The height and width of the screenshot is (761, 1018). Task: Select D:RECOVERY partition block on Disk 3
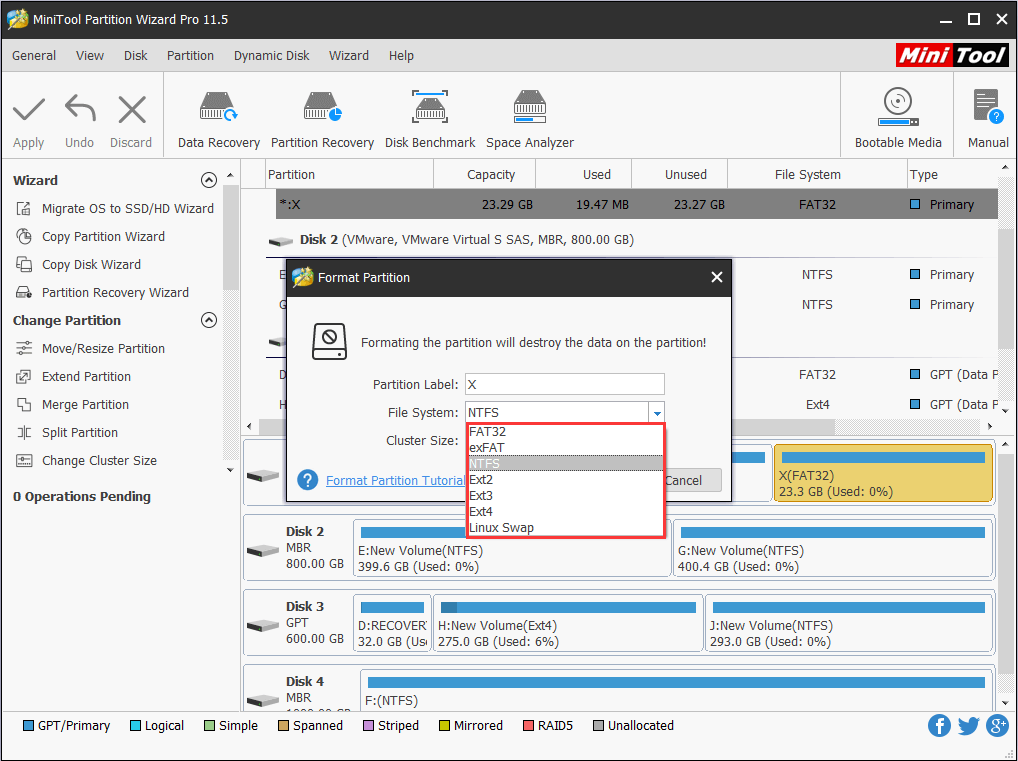coord(392,623)
